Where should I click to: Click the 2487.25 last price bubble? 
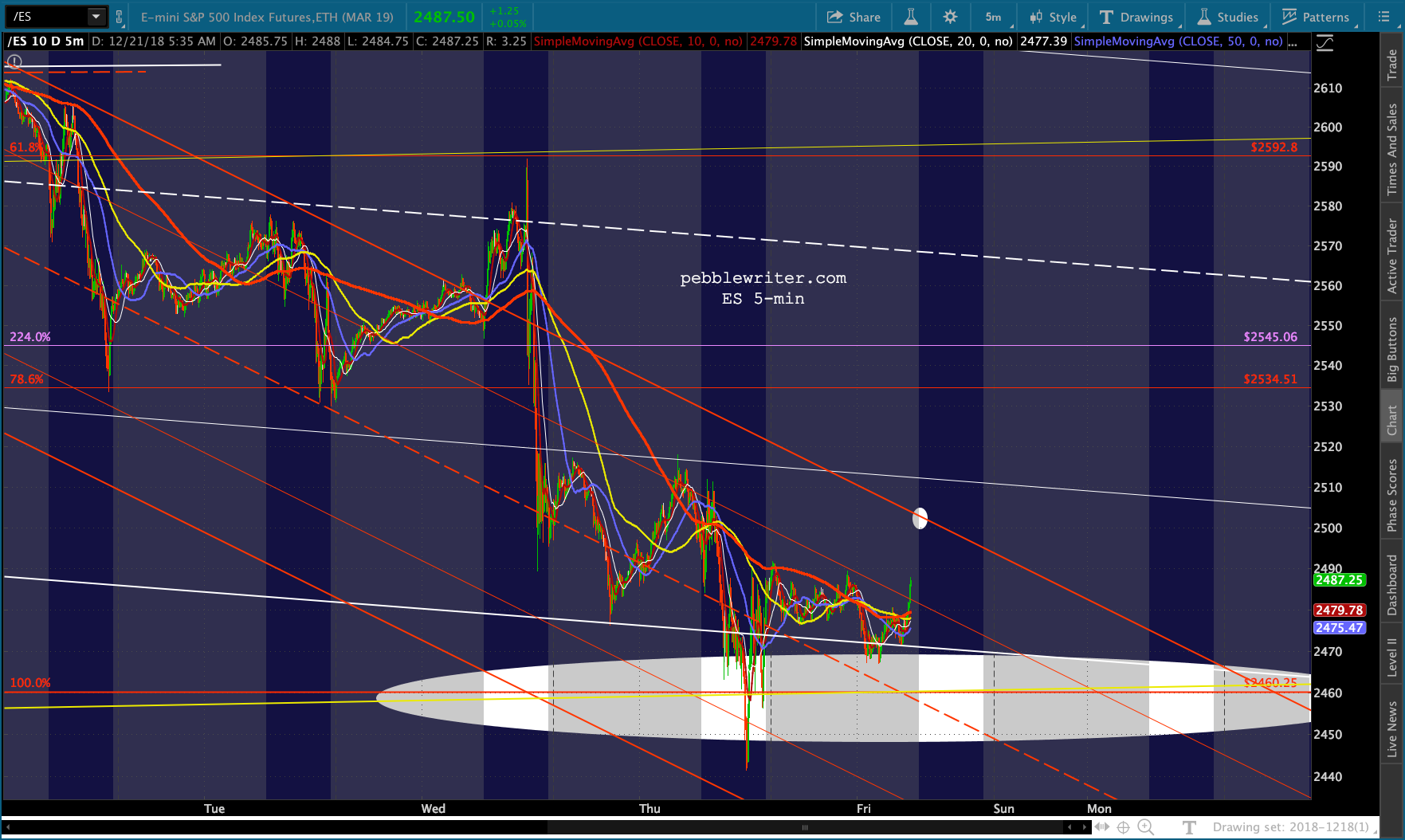1339,580
